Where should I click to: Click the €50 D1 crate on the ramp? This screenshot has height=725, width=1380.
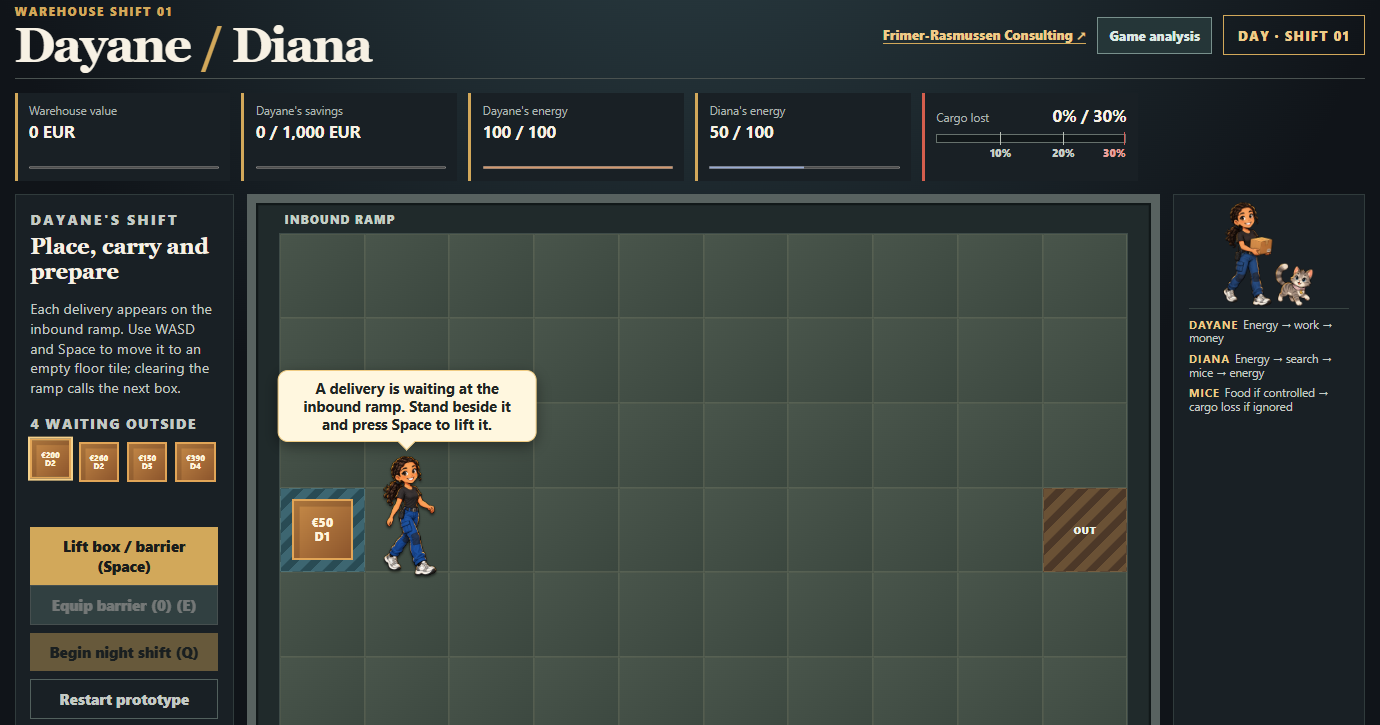click(322, 530)
